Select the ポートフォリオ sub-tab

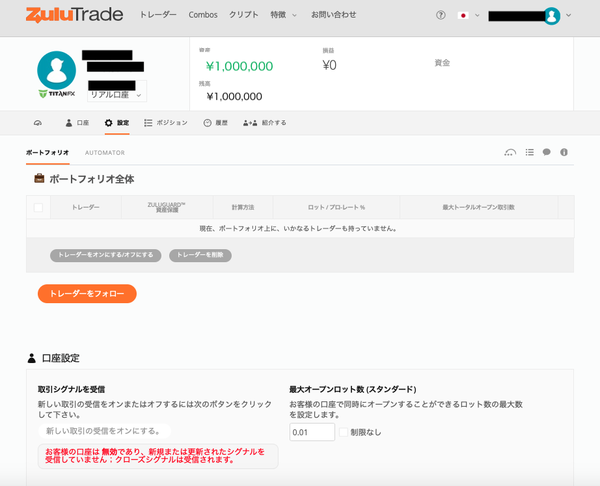[47, 153]
